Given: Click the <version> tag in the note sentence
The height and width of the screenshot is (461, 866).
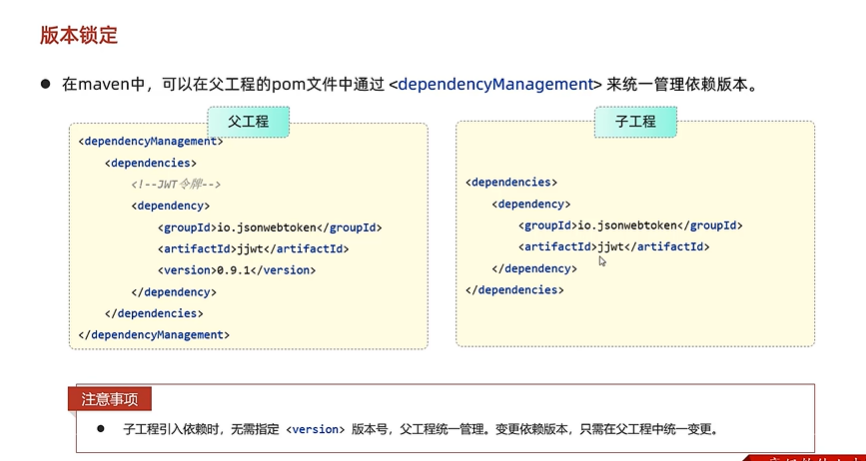Looking at the screenshot, I should coord(315,429).
